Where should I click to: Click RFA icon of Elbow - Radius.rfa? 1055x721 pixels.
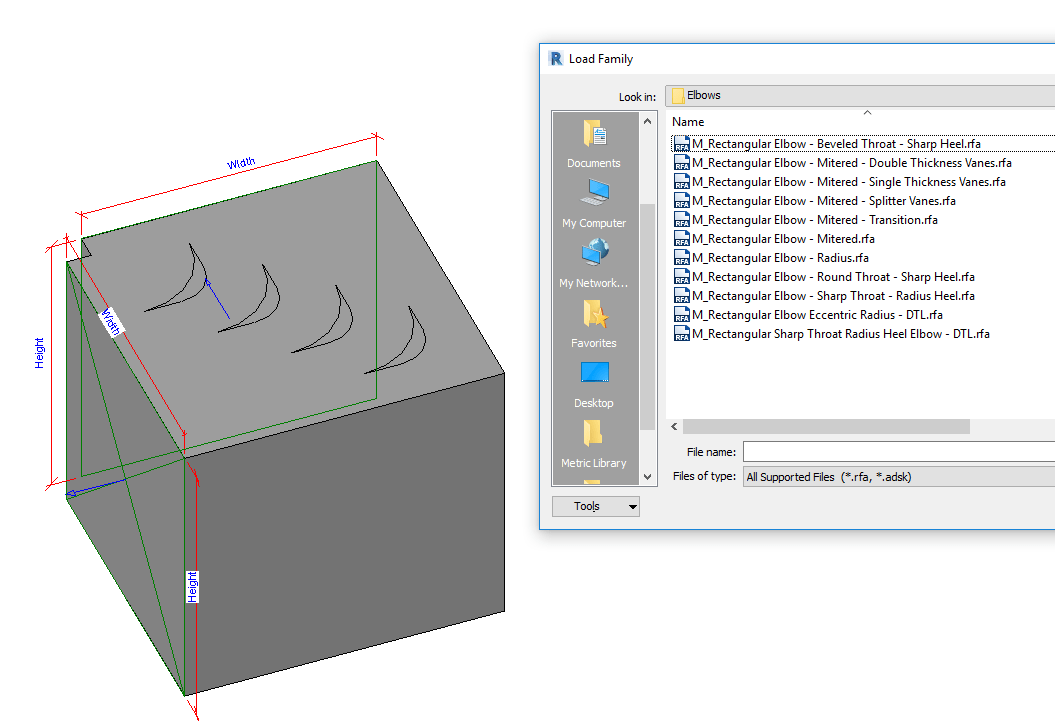point(682,258)
